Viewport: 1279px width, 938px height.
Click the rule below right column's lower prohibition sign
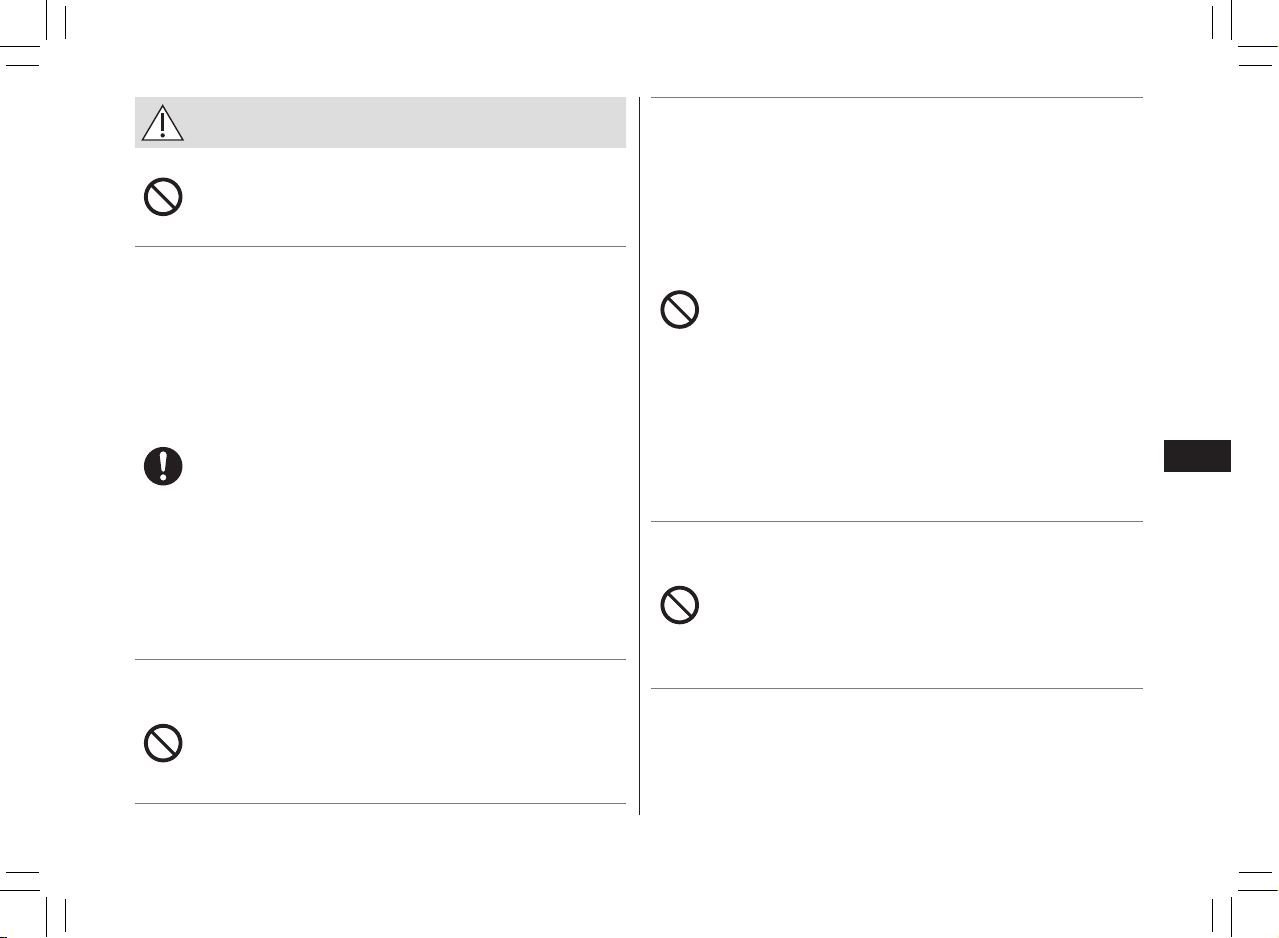pyautogui.click(x=897, y=688)
